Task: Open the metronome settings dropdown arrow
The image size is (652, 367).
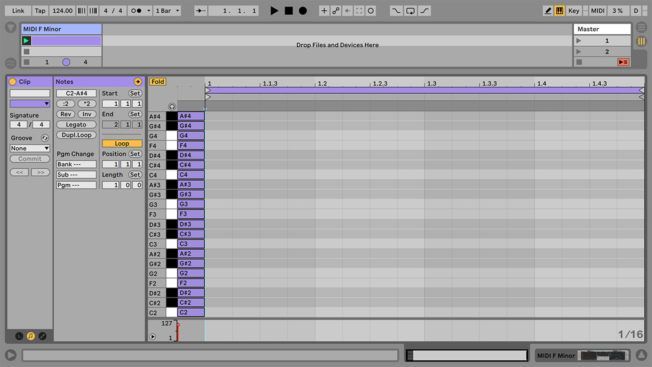Action: pyautogui.click(x=148, y=11)
